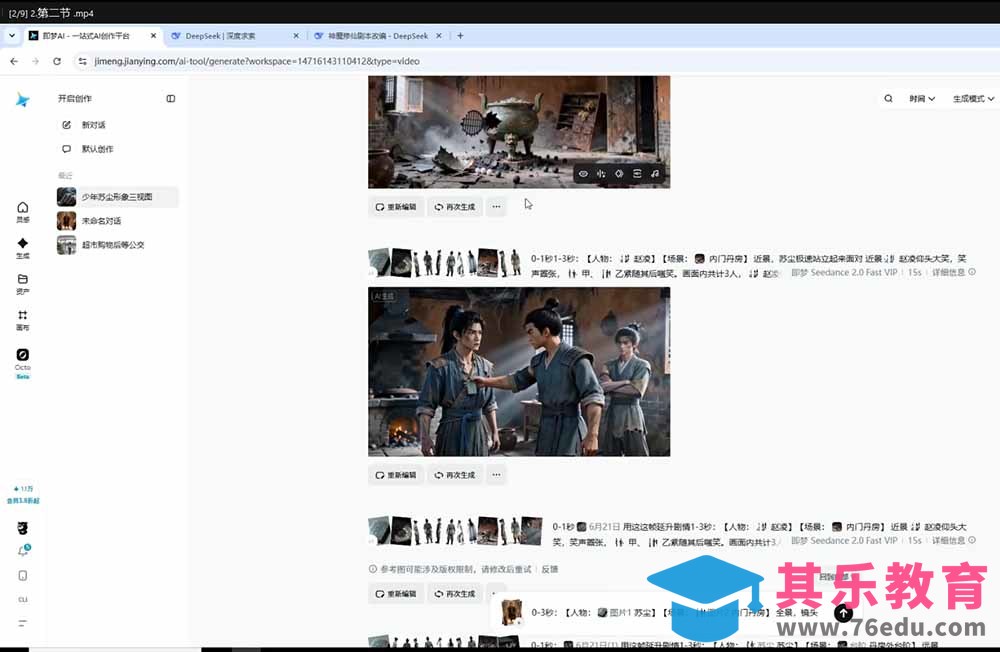Reload the current page

(x=57, y=61)
